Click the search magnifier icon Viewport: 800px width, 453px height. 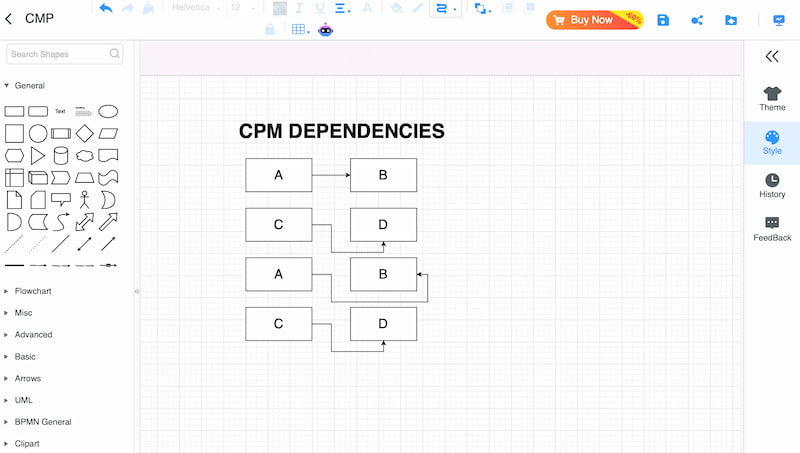click(115, 54)
